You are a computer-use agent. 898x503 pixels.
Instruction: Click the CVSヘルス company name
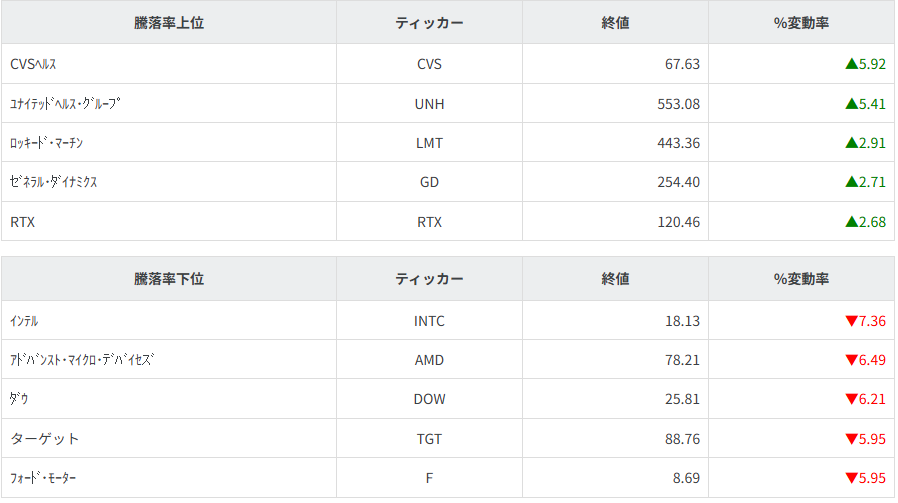point(34,64)
